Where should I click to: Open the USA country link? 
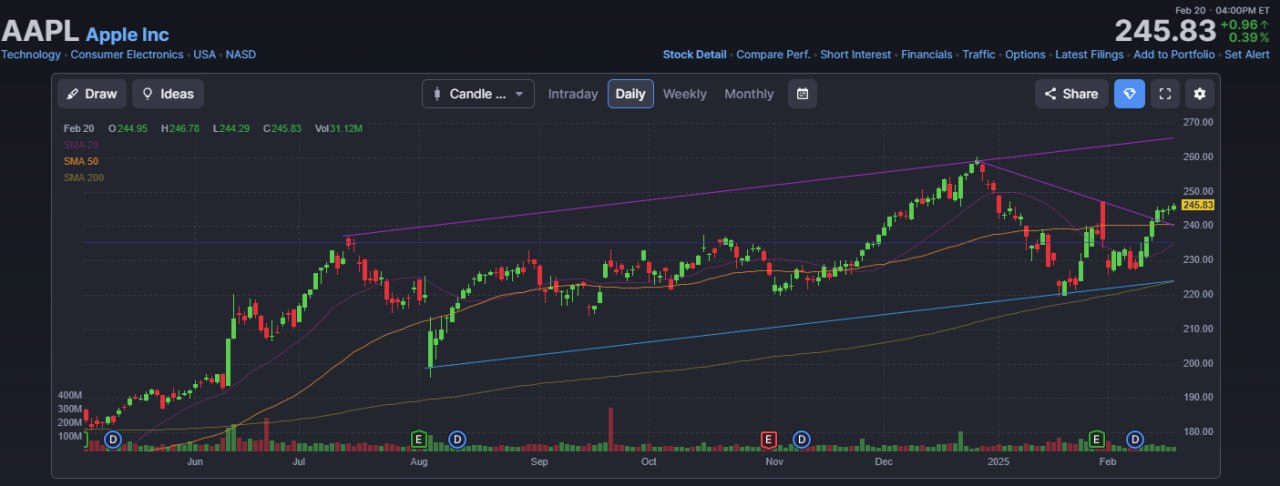click(206, 55)
